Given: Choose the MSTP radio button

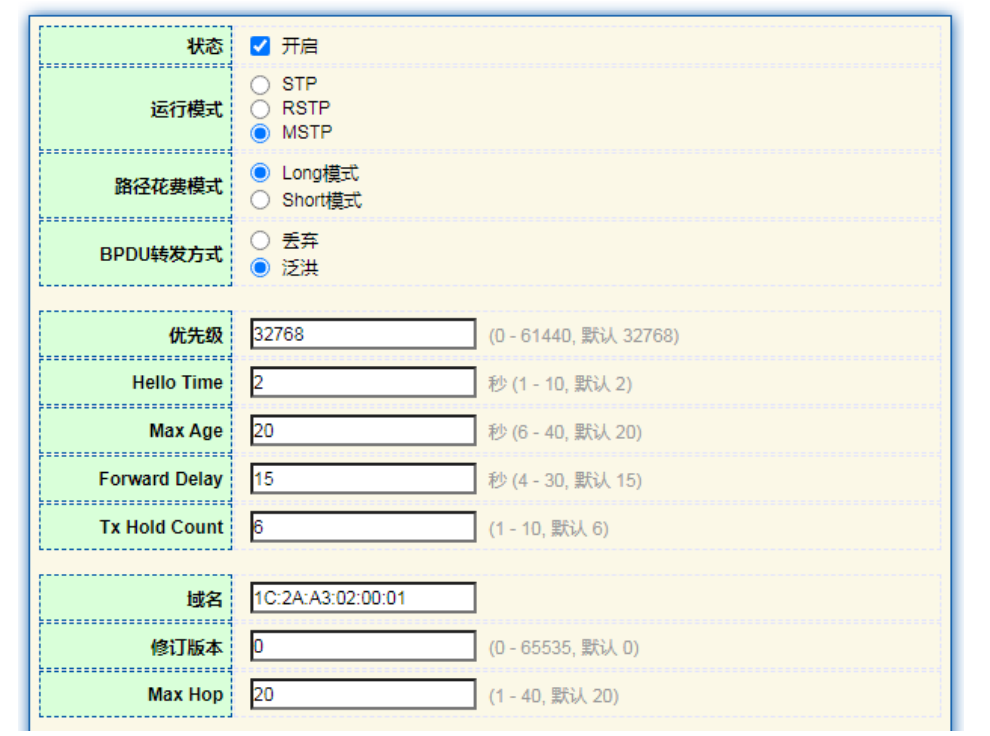Looking at the screenshot, I should (260, 133).
